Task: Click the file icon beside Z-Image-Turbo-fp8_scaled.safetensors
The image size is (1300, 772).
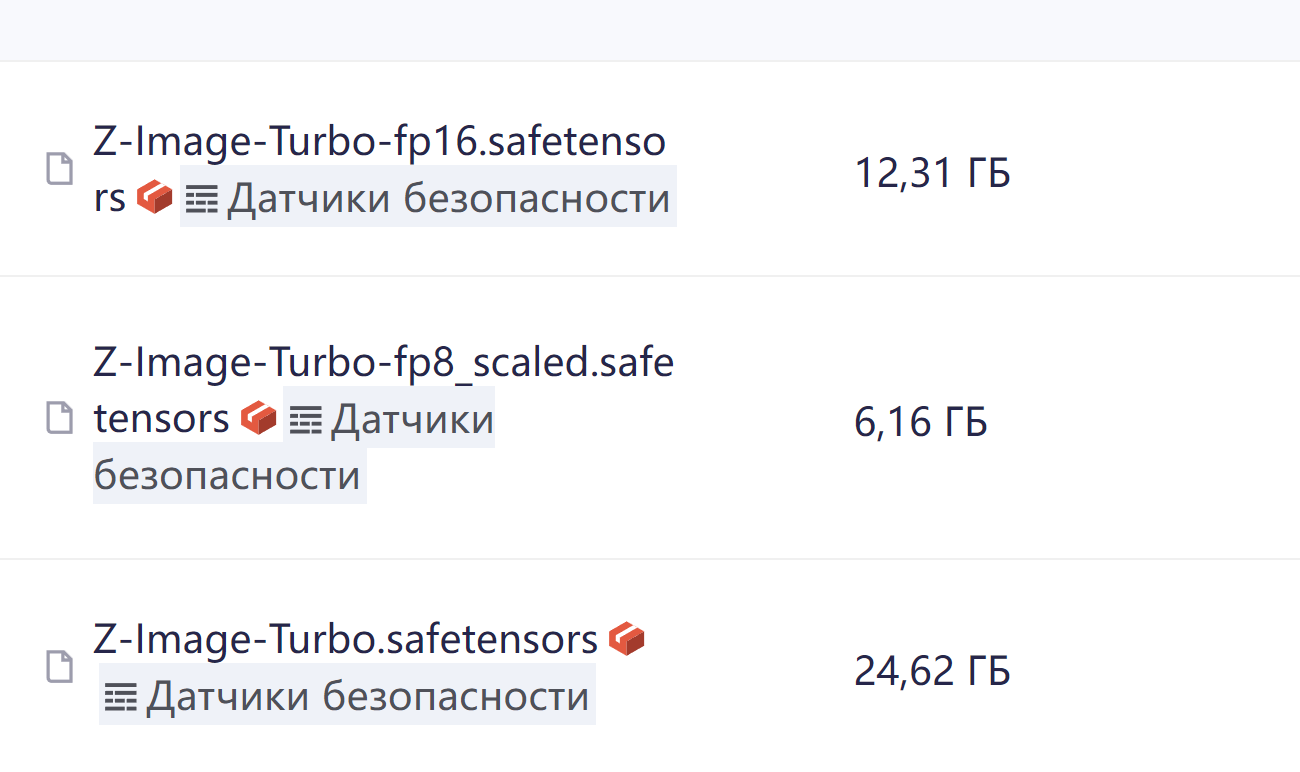Action: pyautogui.click(x=60, y=418)
